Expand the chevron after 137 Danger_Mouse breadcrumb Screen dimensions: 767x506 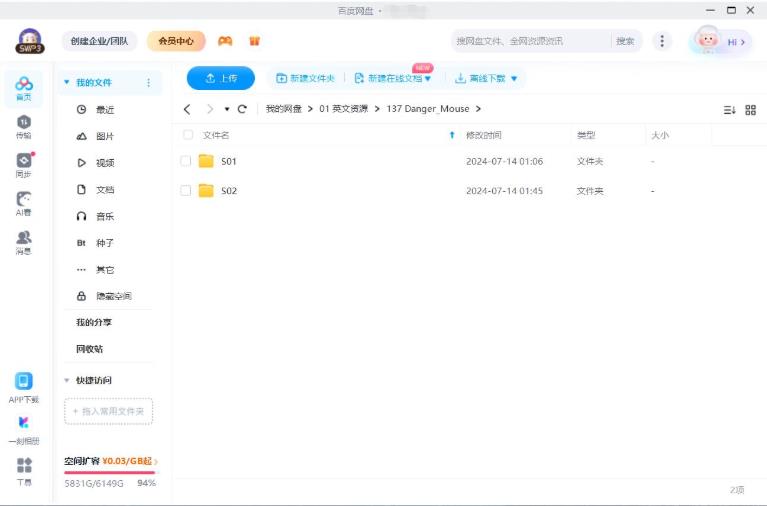click(478, 109)
